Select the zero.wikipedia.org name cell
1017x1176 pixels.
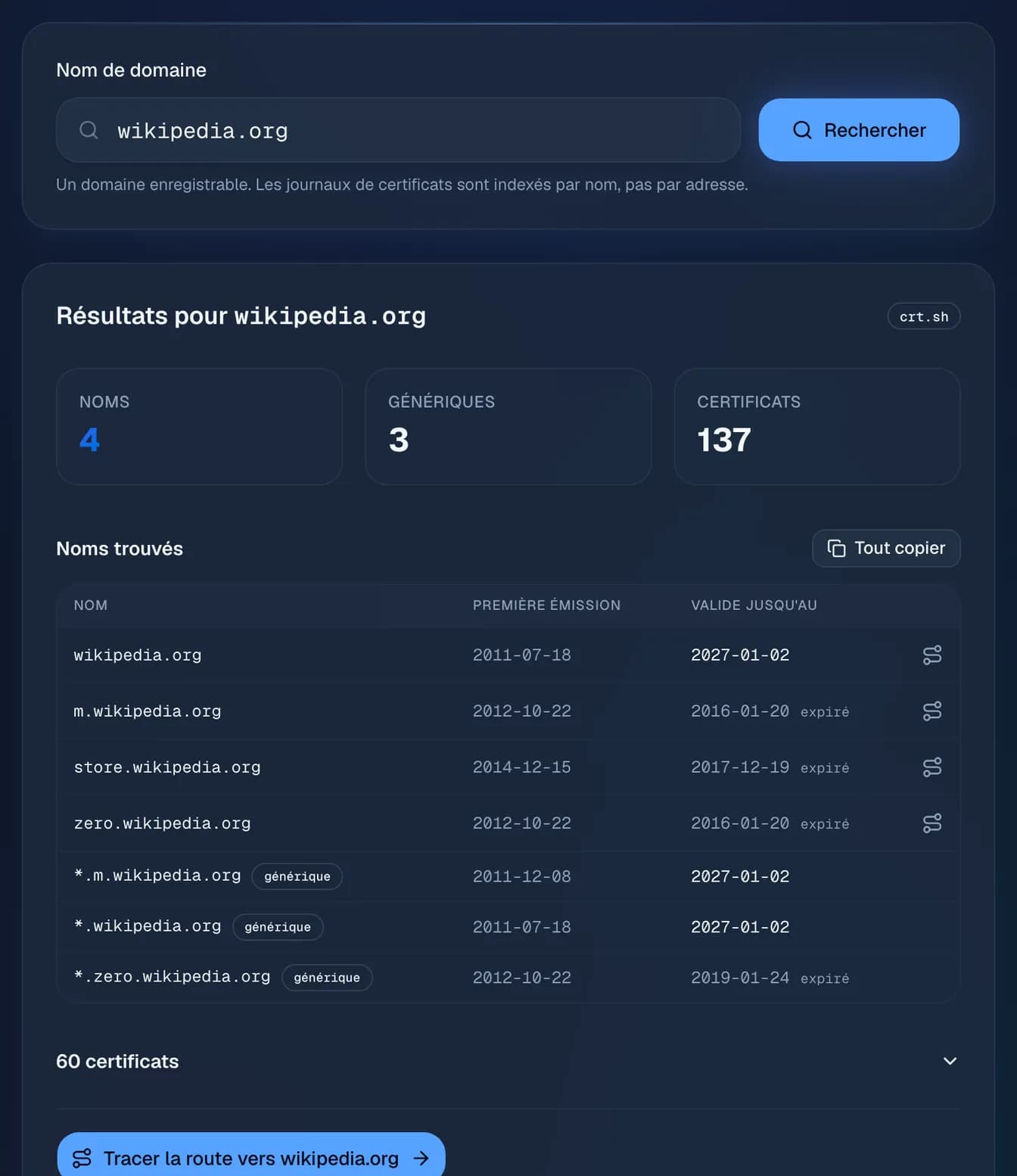(162, 823)
